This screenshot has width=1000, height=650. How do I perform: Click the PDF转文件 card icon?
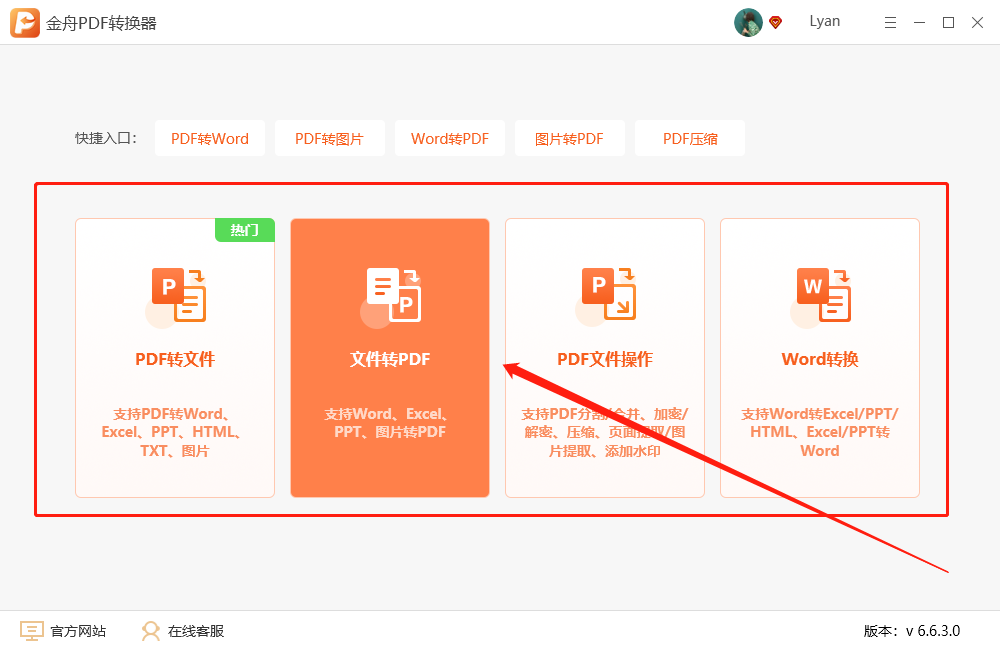tap(176, 297)
